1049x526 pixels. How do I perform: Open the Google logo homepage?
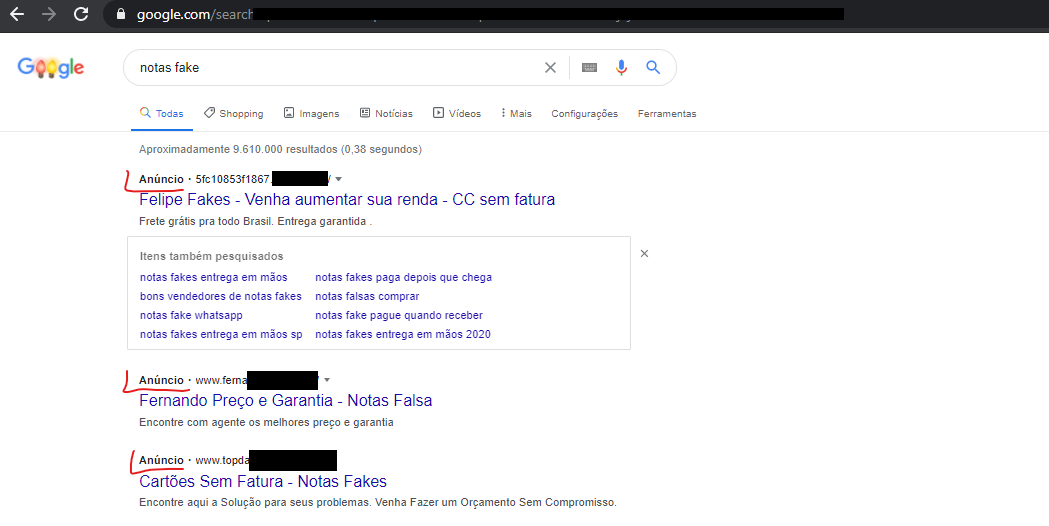(x=51, y=67)
